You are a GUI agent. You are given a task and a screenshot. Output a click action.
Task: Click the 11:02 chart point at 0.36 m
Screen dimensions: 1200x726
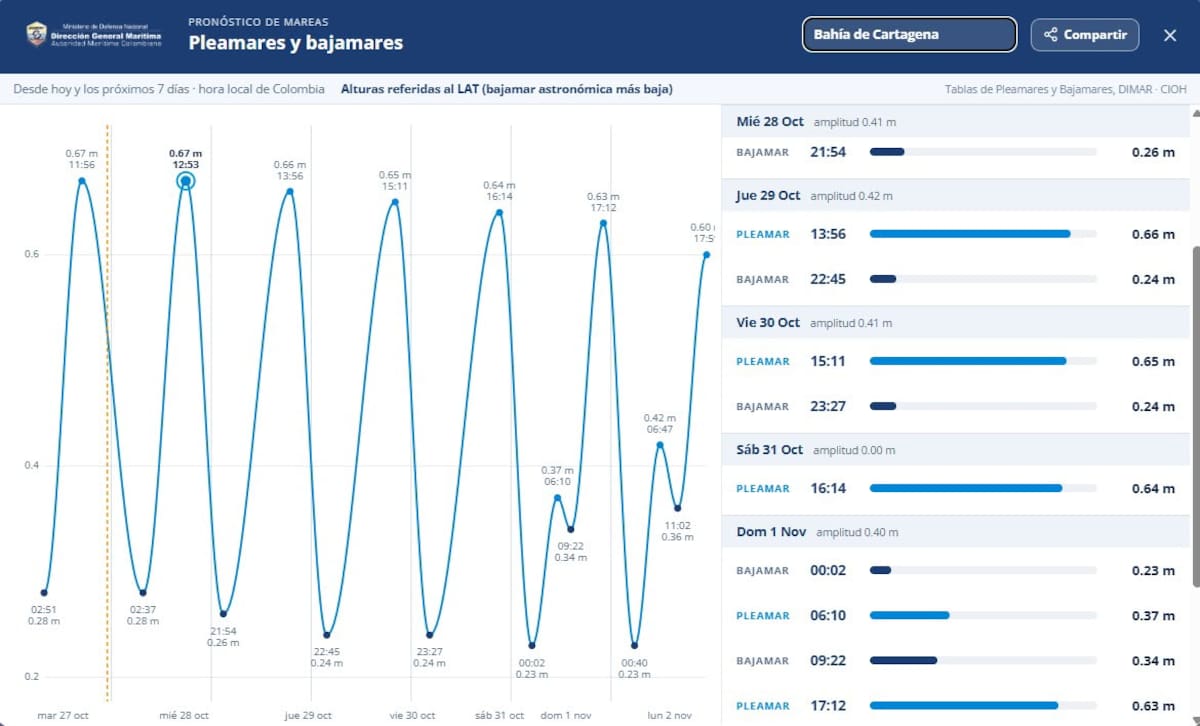678,508
